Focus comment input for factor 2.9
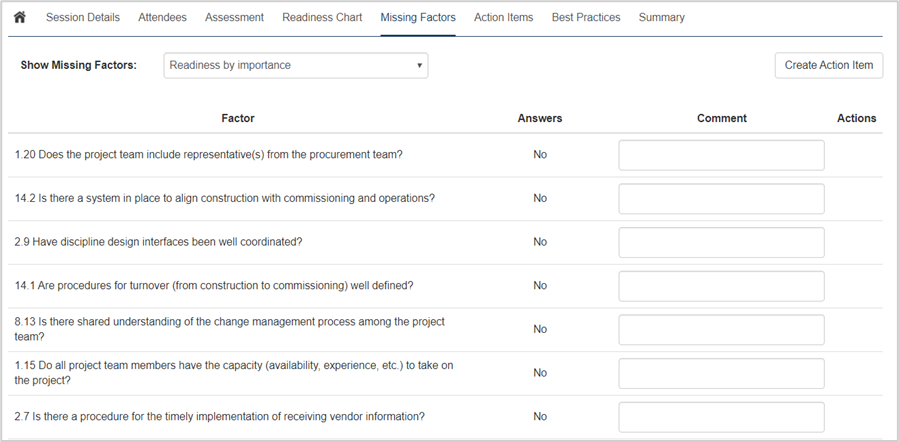The image size is (899, 442). 721,242
